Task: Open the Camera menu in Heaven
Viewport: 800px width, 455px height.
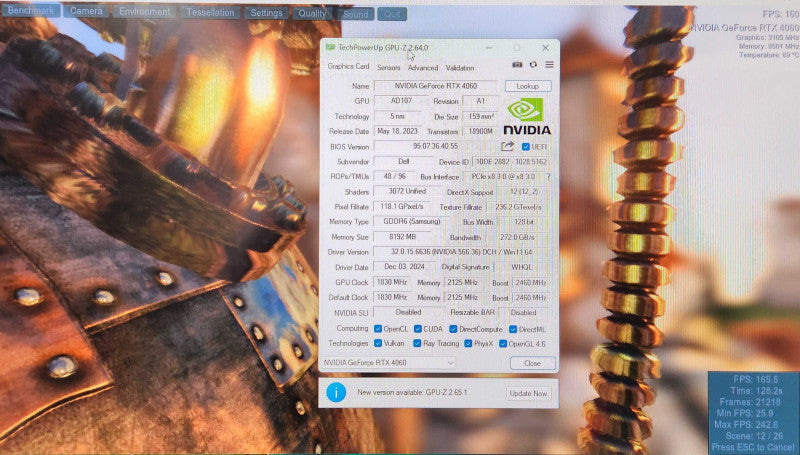Action: pyautogui.click(x=86, y=11)
